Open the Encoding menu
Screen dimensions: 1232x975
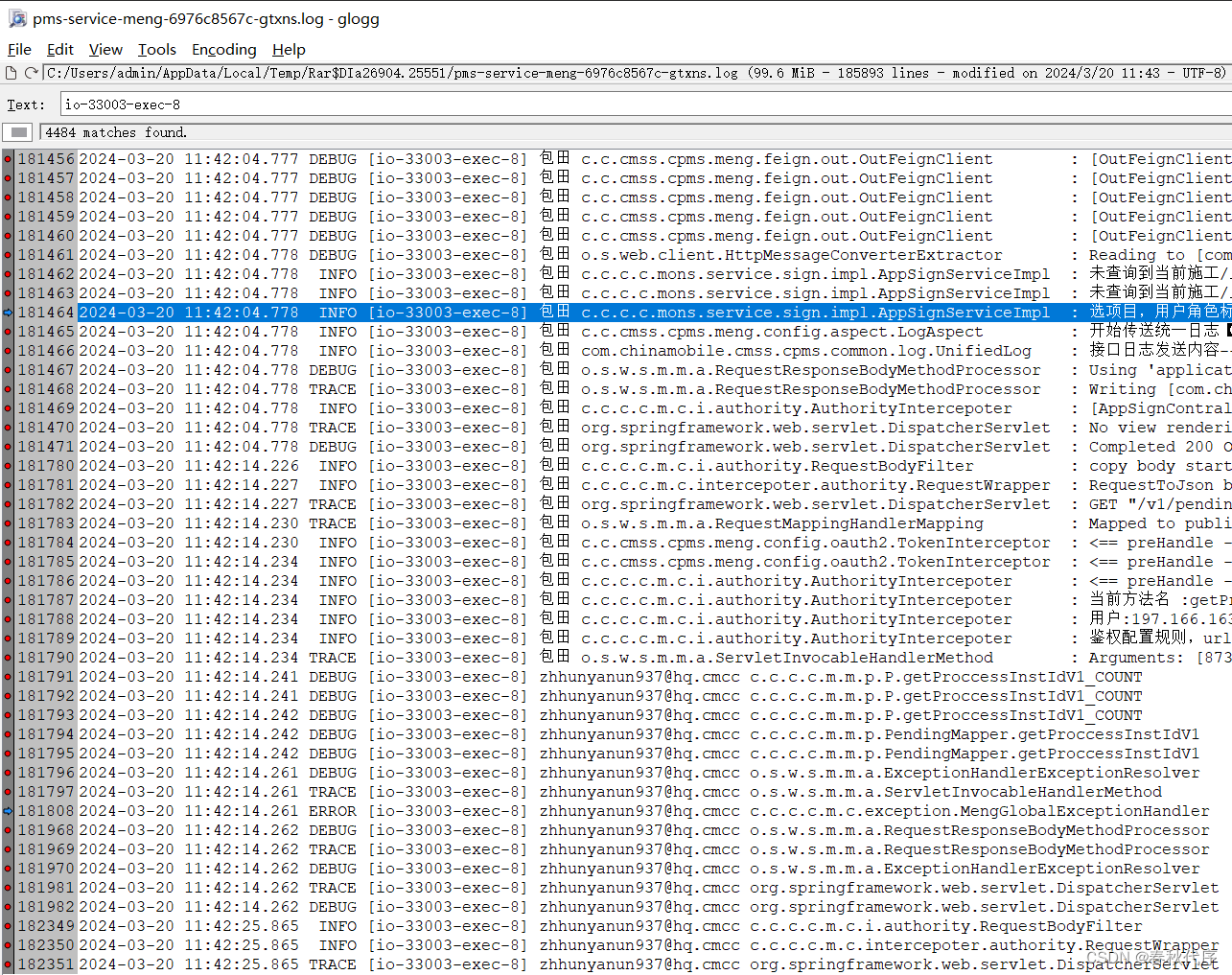(x=223, y=49)
